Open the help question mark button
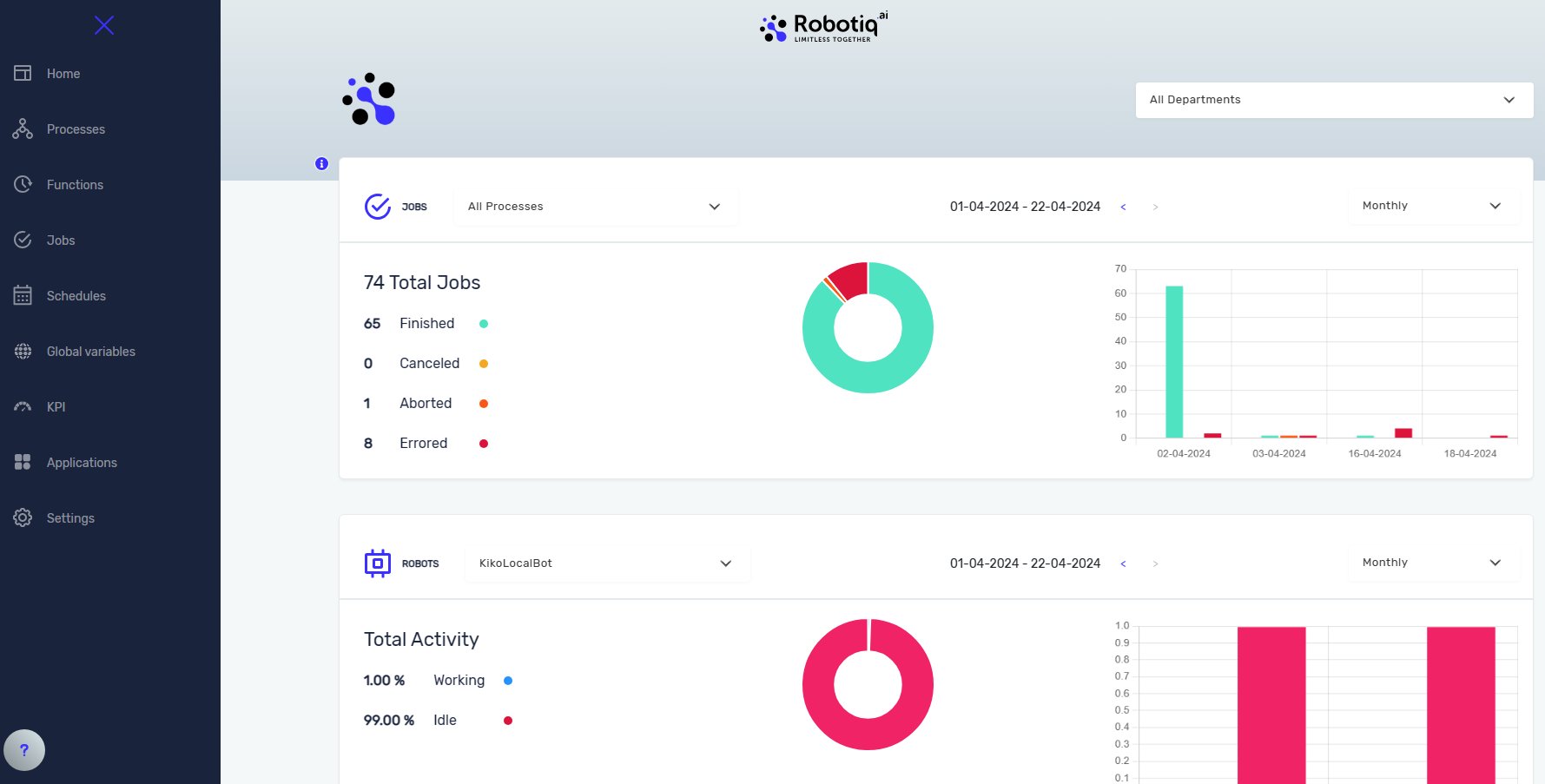This screenshot has height=784, width=1545. (24, 750)
